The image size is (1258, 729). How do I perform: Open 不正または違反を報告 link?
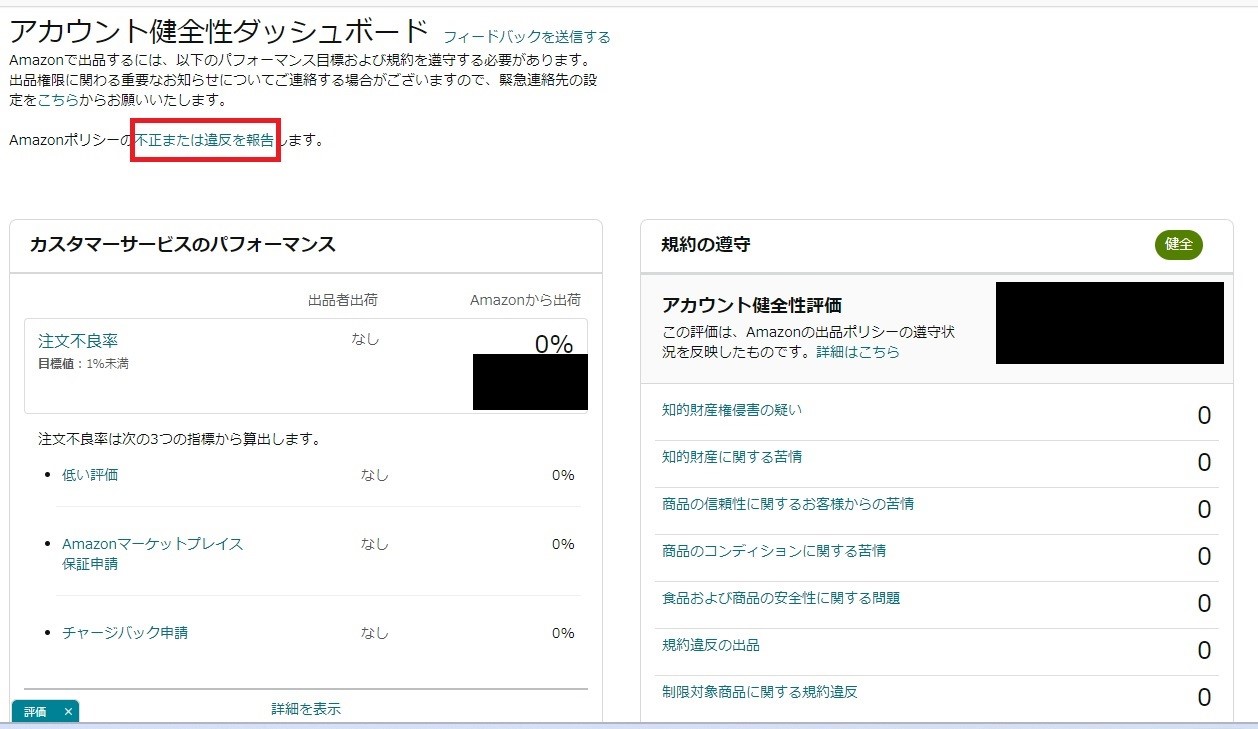coord(203,140)
